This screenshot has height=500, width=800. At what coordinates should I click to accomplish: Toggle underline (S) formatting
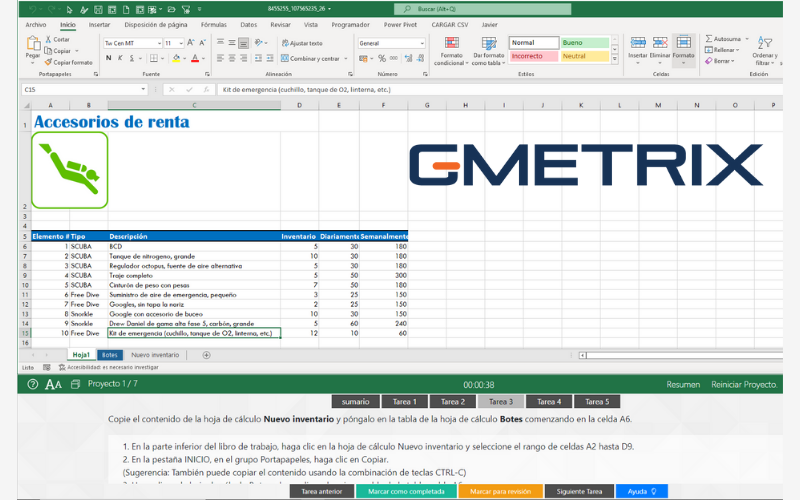tap(132, 58)
